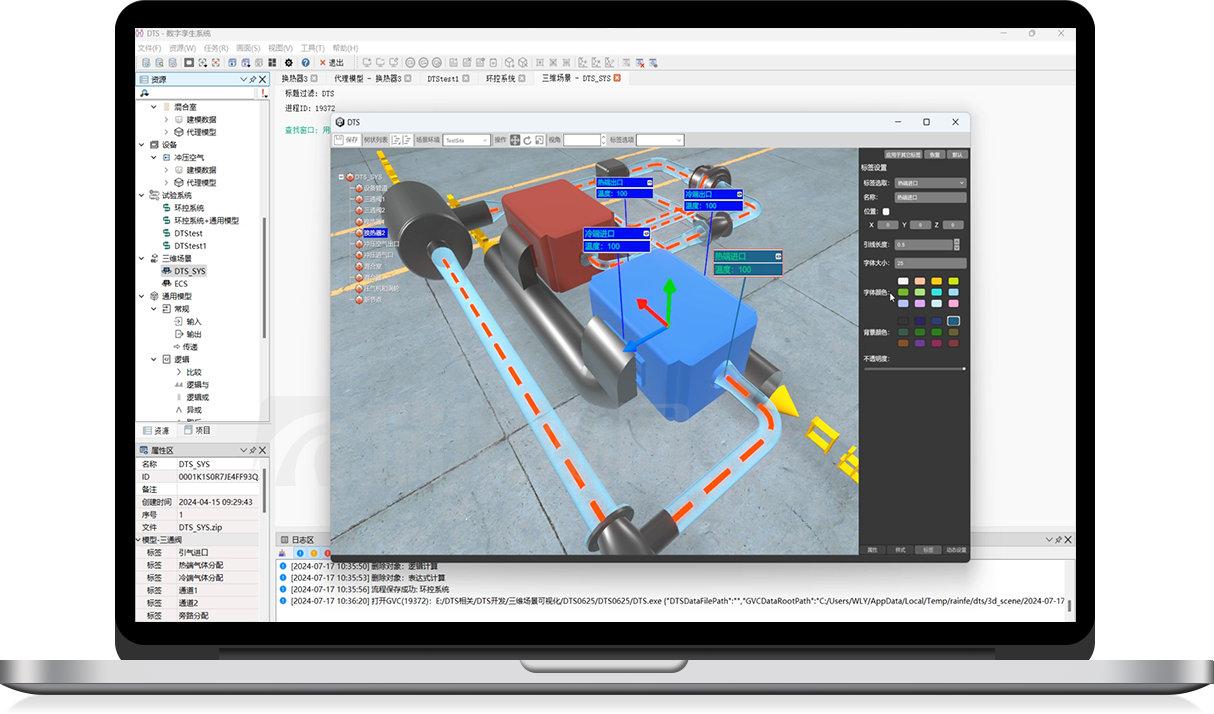
Task: Open the 场景环境 TestSite dropdown
Action: [x=466, y=140]
